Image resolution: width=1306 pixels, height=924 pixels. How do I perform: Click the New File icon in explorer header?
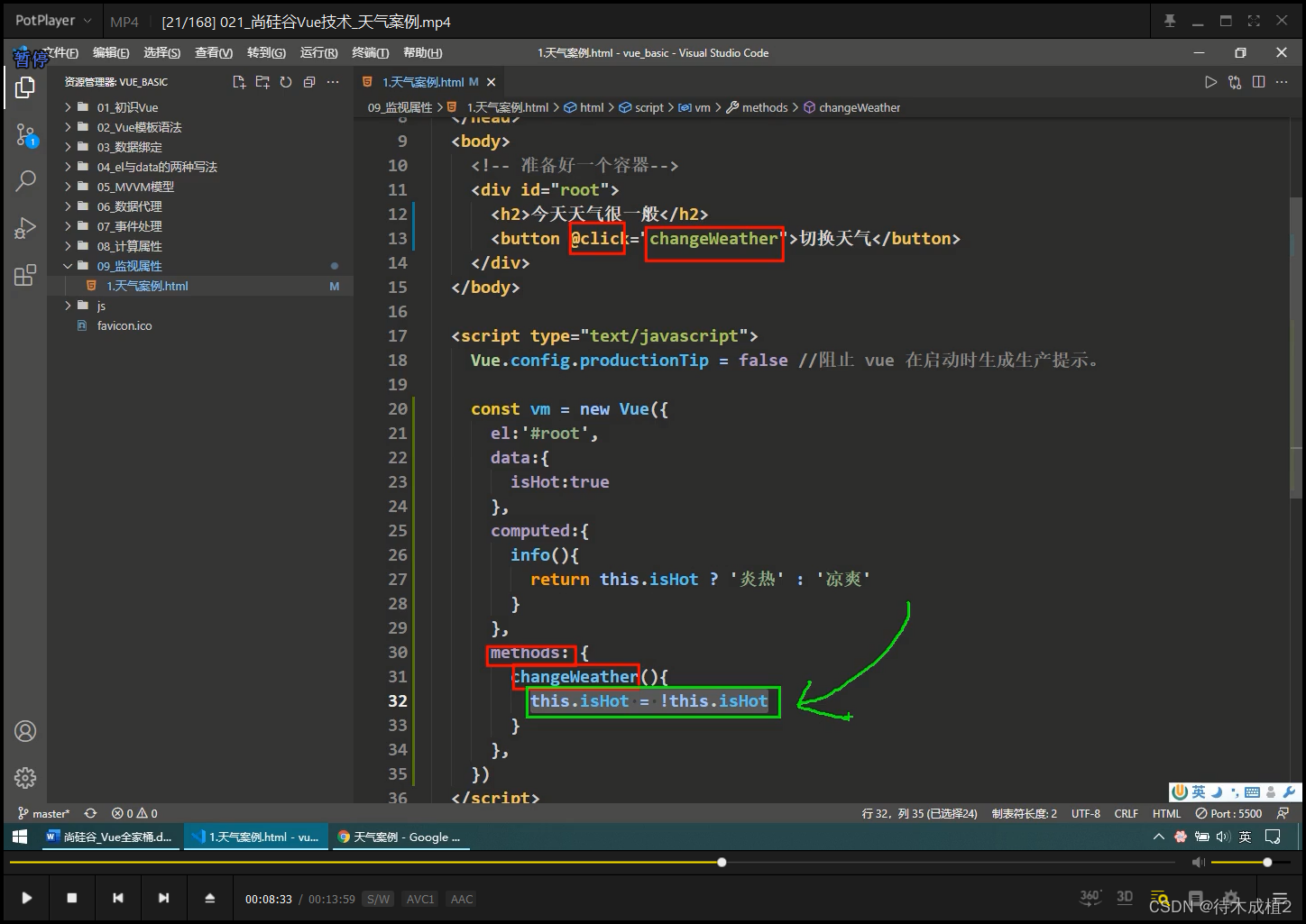tap(239, 82)
